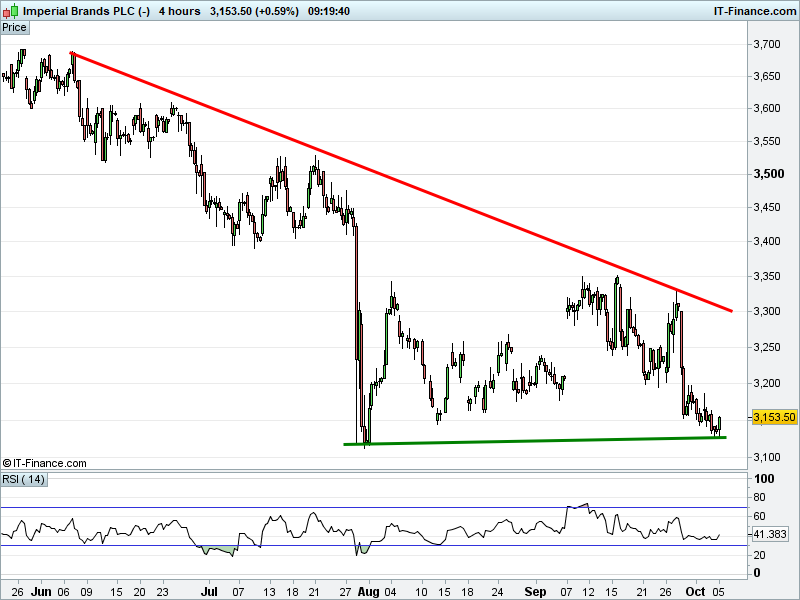Click the Sep month label on time axis
The height and width of the screenshot is (600, 800).
[x=535, y=592]
